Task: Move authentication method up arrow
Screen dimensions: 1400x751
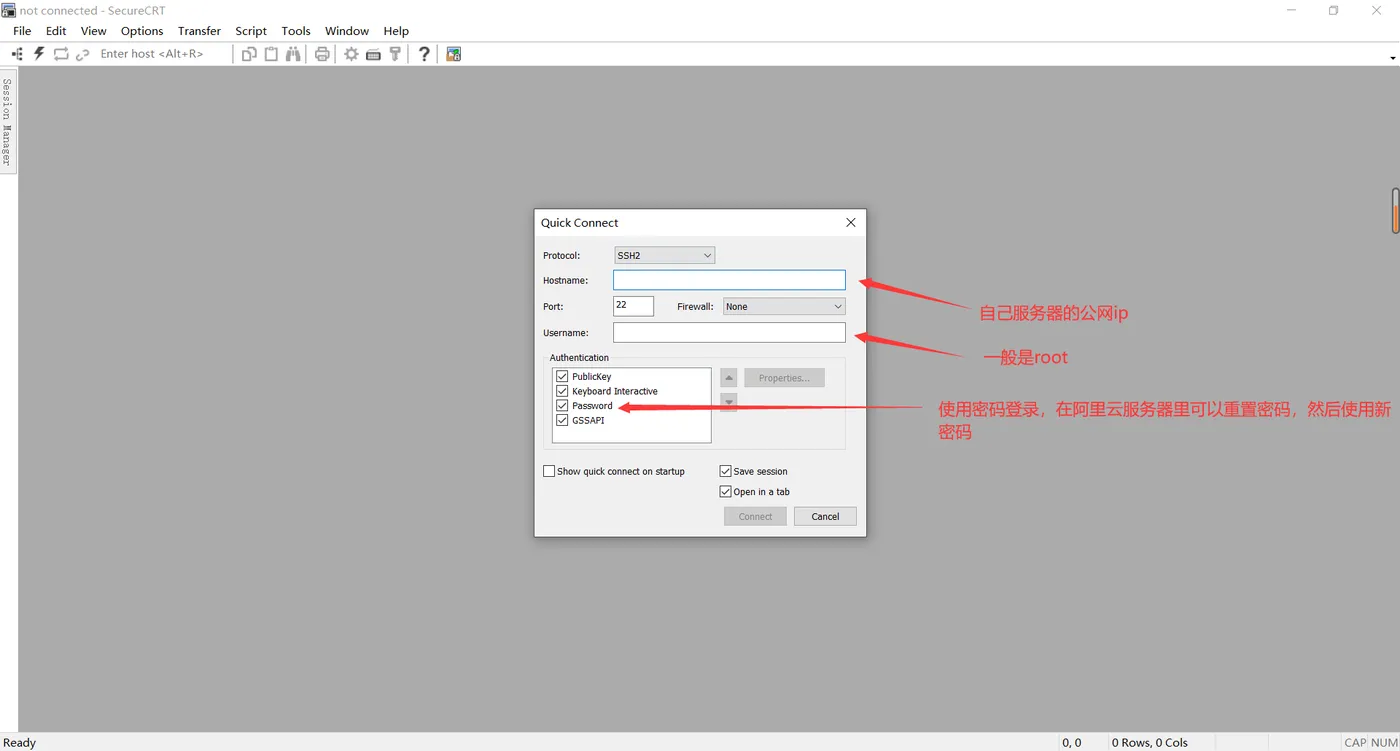Action: [729, 378]
